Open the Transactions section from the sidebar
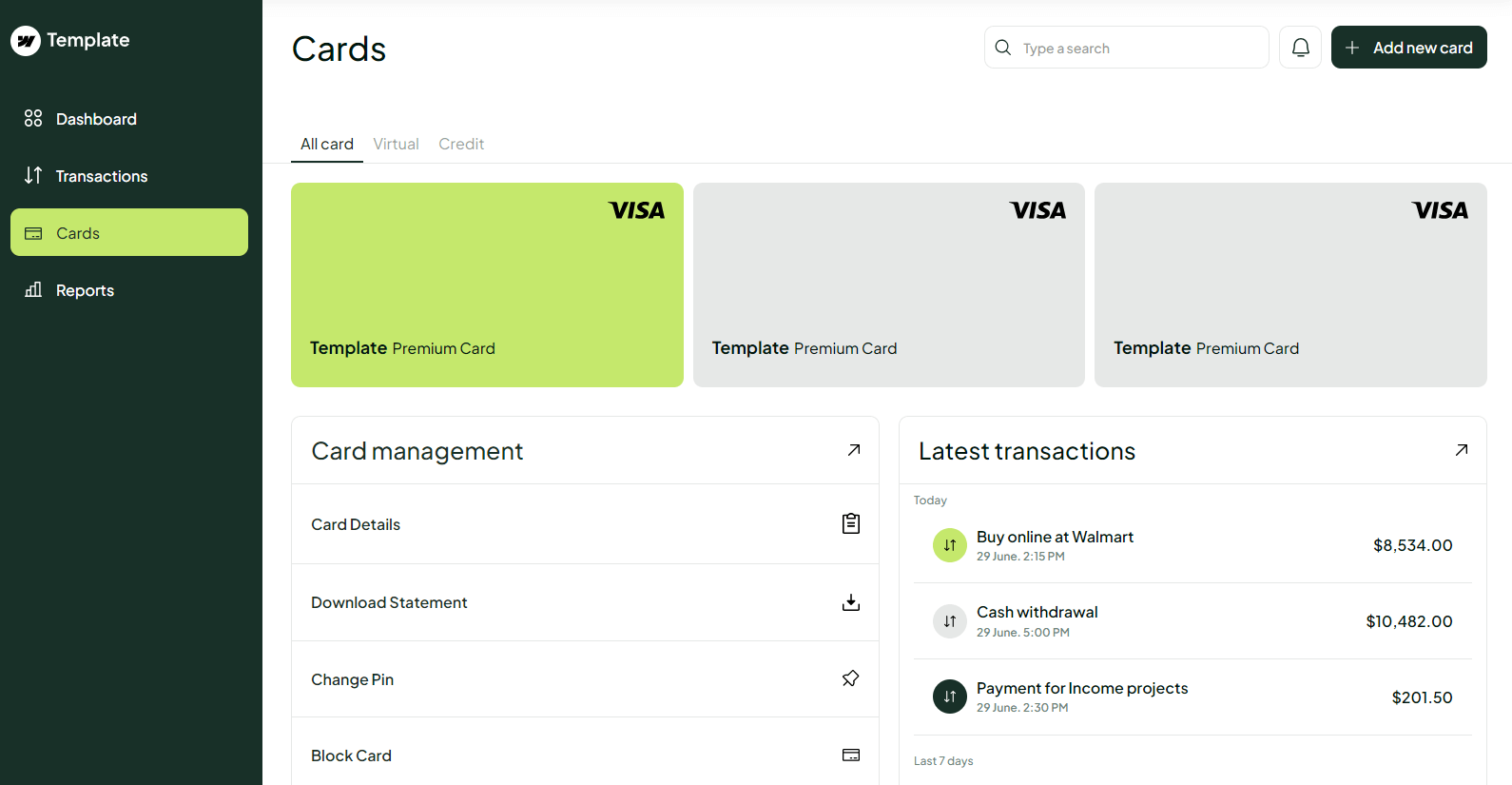The image size is (1512, 785). [x=33, y=175]
